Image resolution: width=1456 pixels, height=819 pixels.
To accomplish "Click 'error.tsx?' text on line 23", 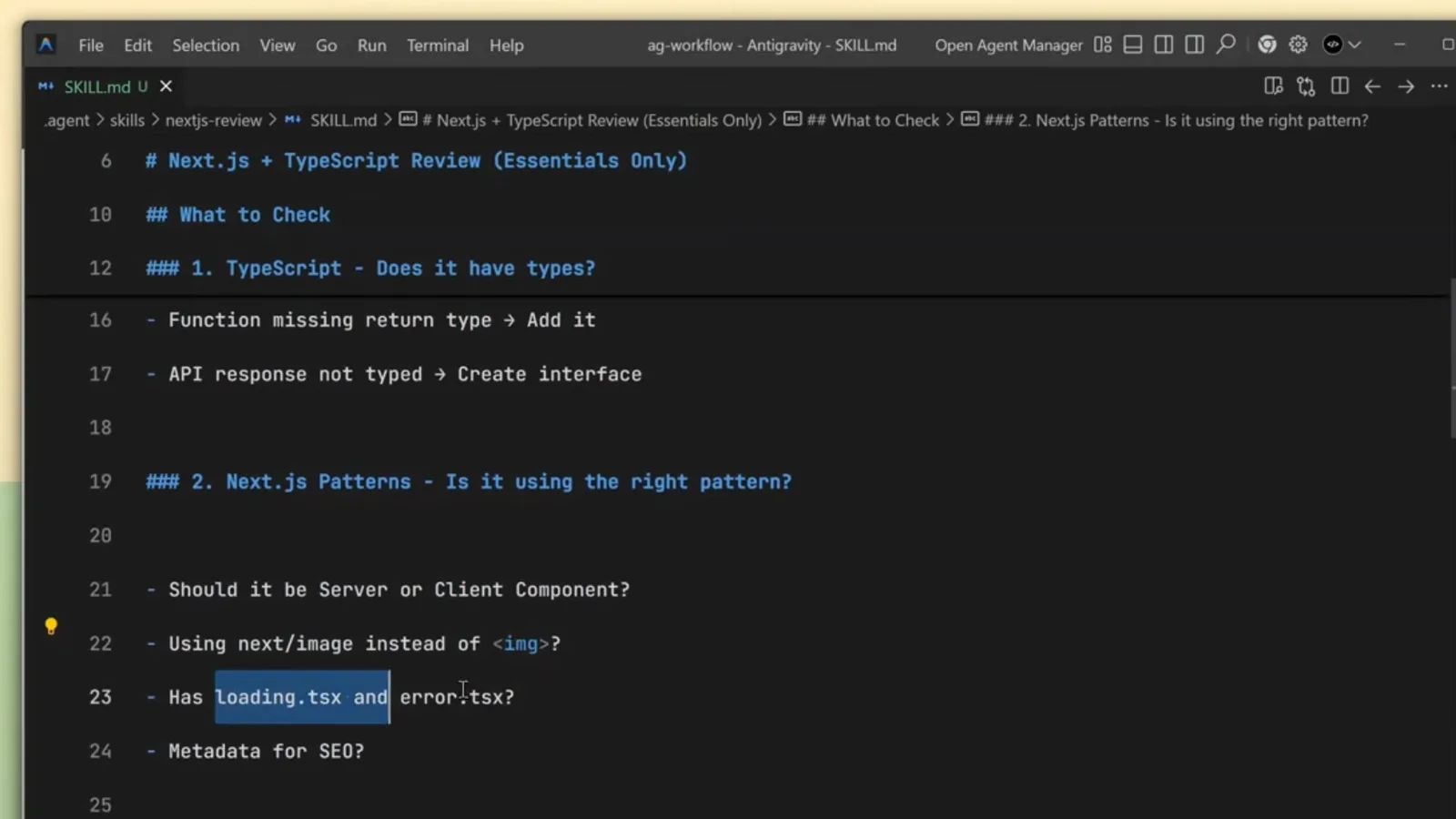I will tap(457, 697).
